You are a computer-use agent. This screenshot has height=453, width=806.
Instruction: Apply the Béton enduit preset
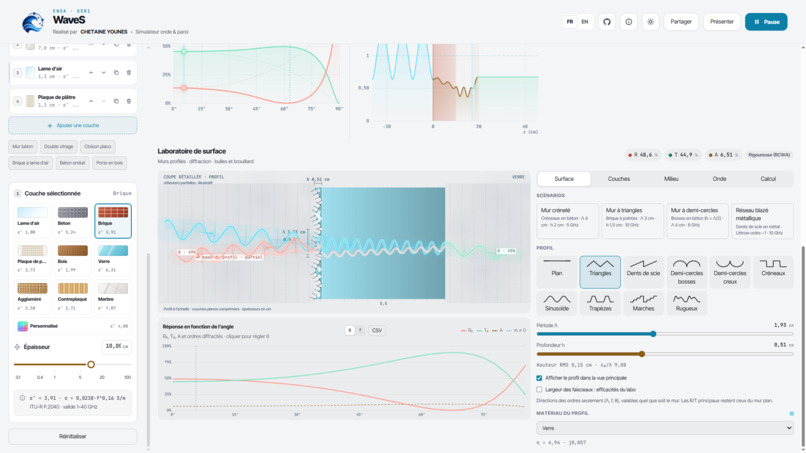click(72, 163)
